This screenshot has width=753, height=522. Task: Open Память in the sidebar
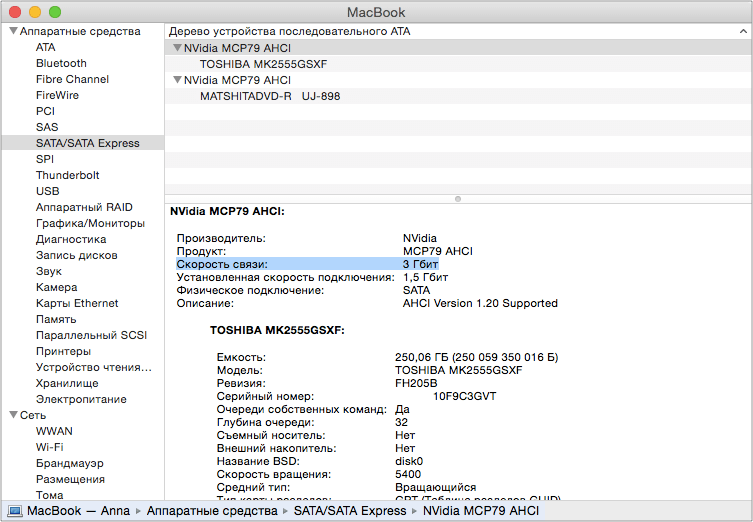[x=56, y=319]
